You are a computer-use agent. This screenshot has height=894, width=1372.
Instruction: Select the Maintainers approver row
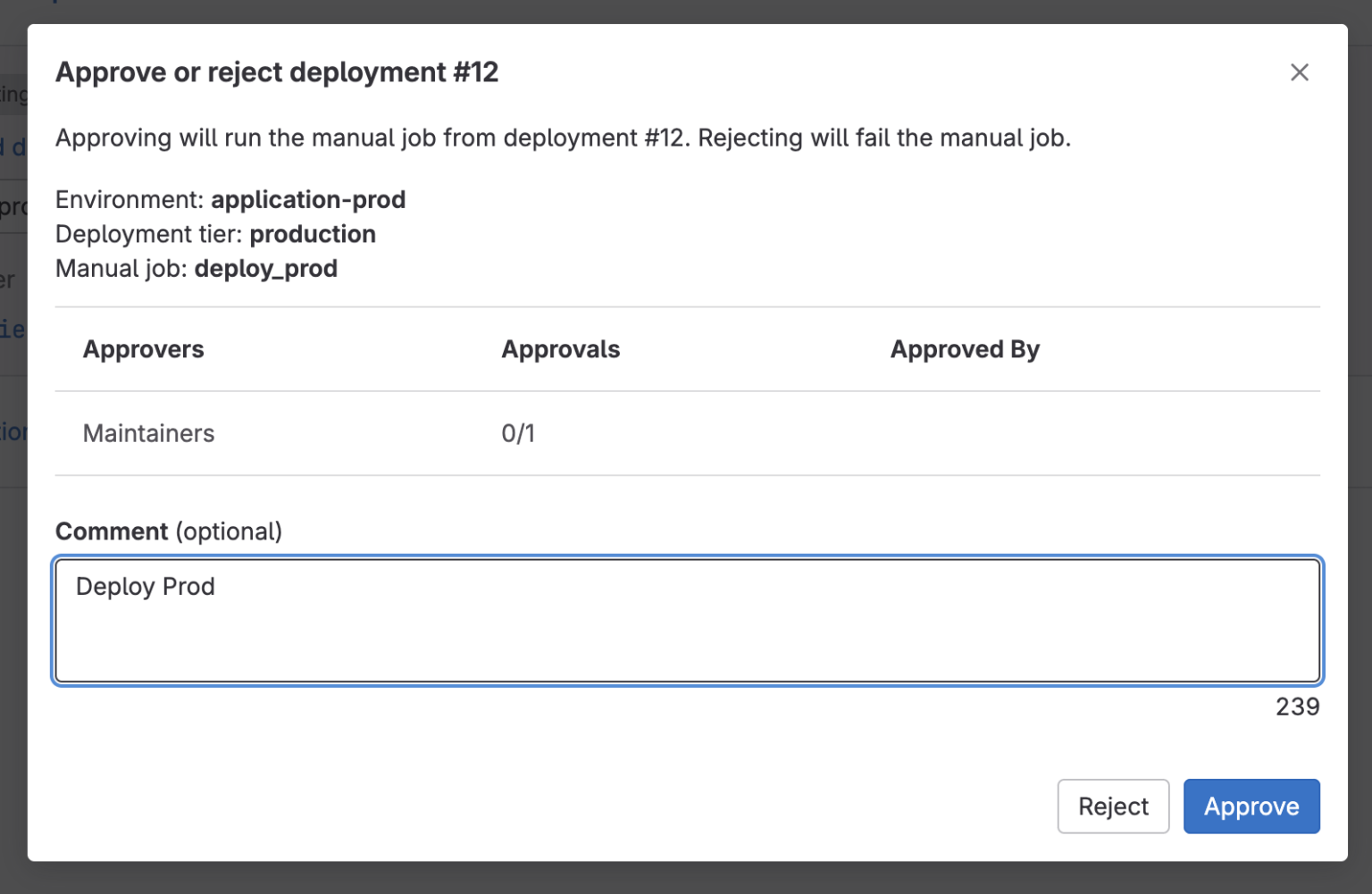coord(148,433)
